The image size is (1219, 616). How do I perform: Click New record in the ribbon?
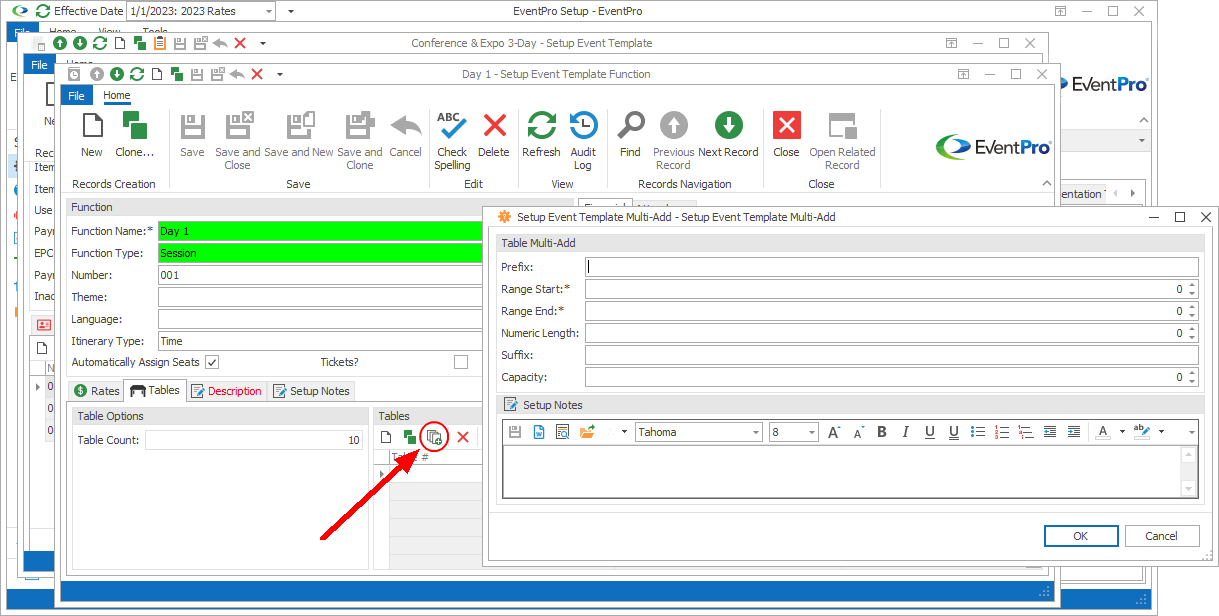click(x=92, y=135)
